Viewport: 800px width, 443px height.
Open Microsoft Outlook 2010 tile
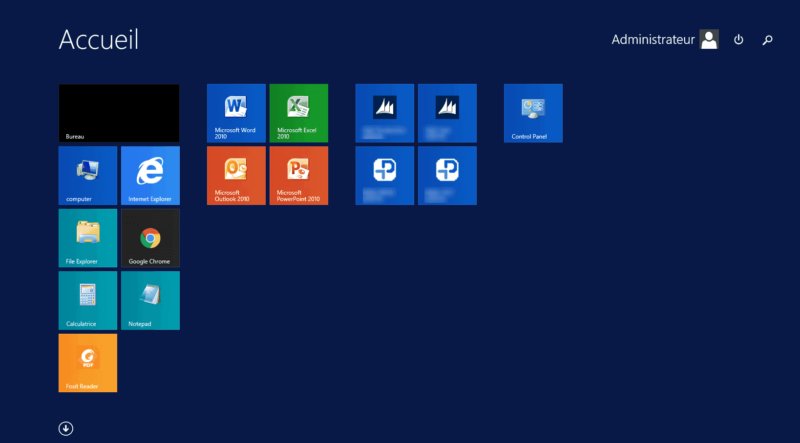[x=236, y=176]
